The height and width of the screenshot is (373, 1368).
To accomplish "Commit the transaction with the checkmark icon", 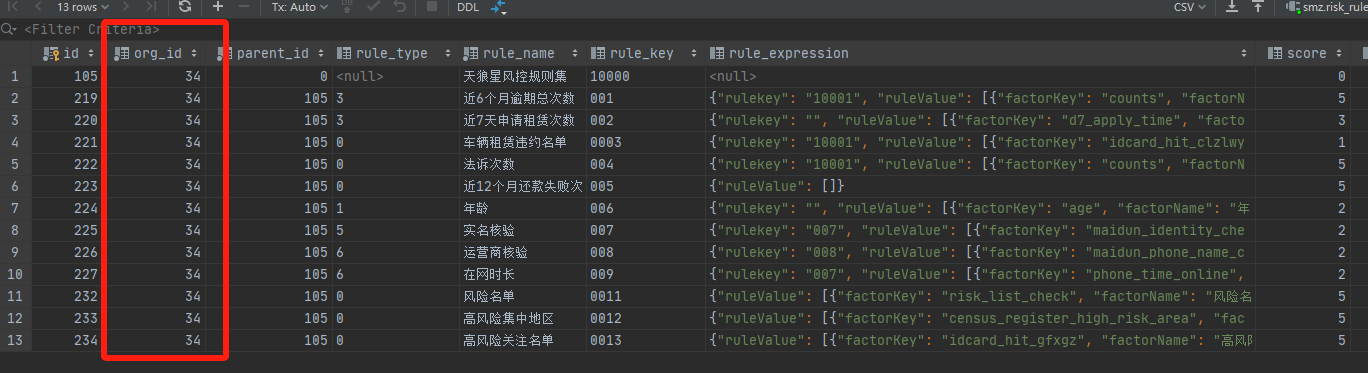I will click(x=373, y=7).
